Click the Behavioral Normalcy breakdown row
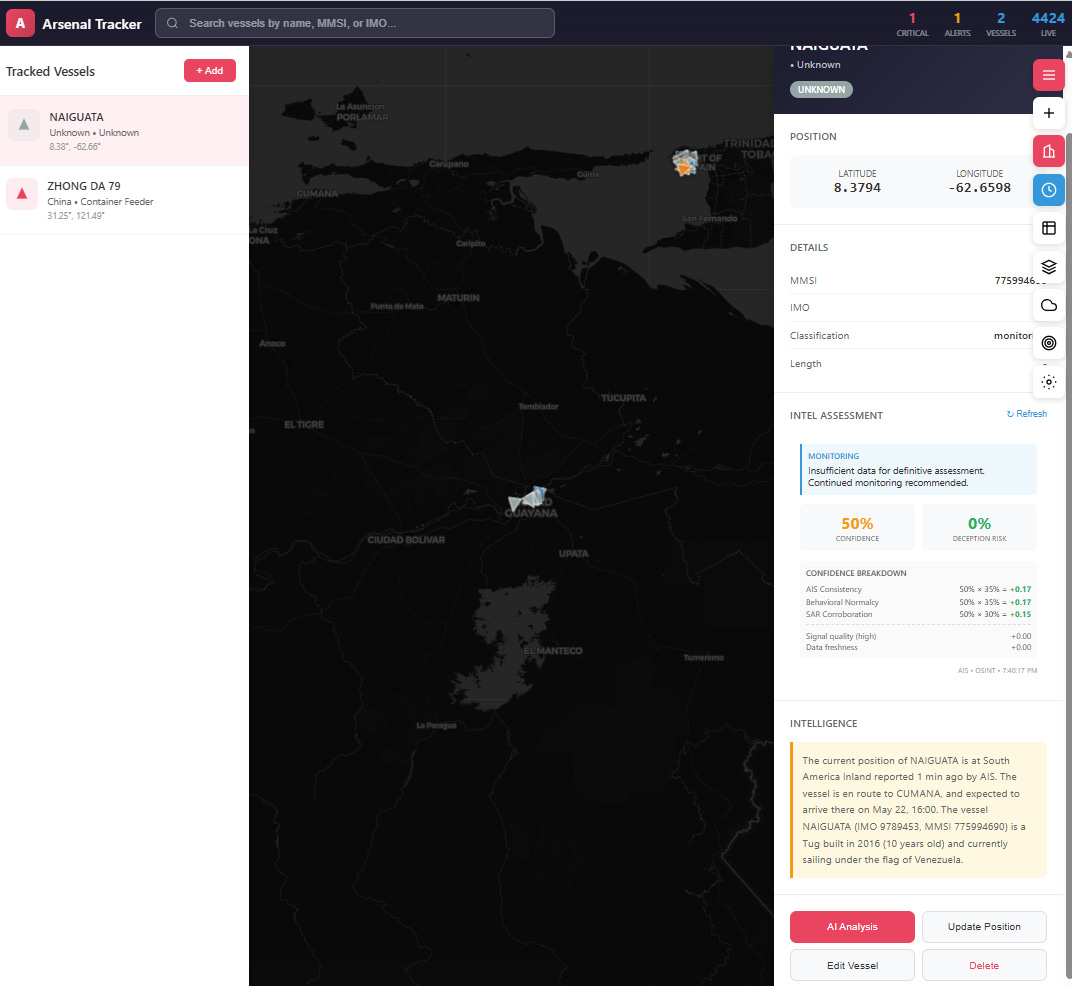 click(x=918, y=602)
